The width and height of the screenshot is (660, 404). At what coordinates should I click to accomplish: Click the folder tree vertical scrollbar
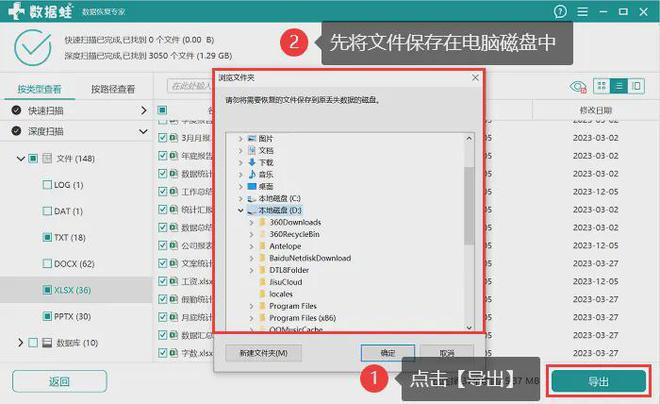[x=468, y=200]
